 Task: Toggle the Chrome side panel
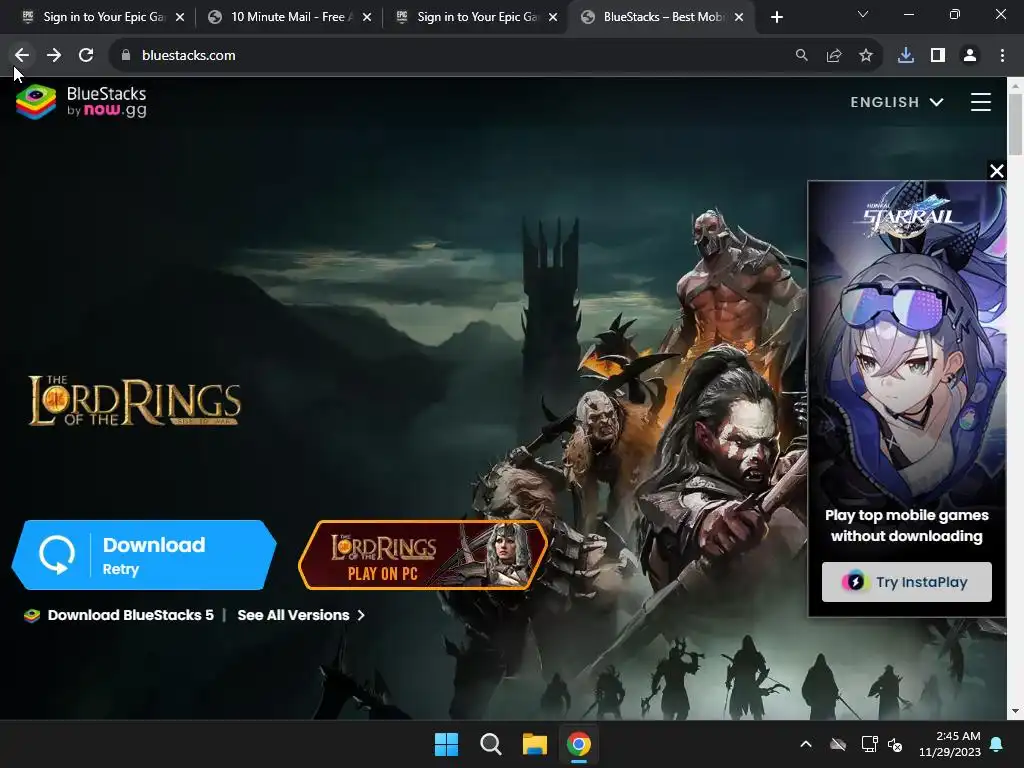pyautogui.click(x=938, y=56)
